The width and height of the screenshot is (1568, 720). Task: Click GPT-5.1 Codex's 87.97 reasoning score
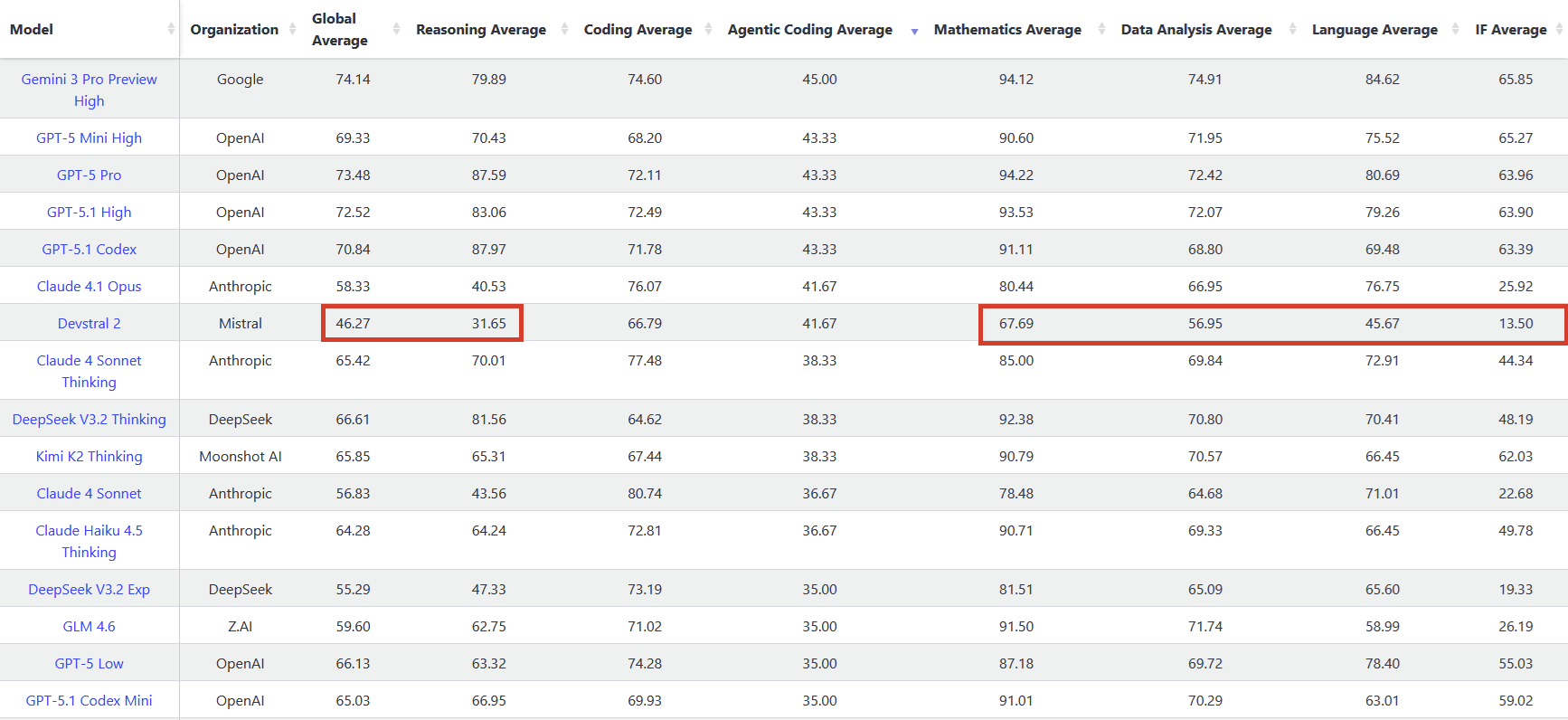point(489,249)
